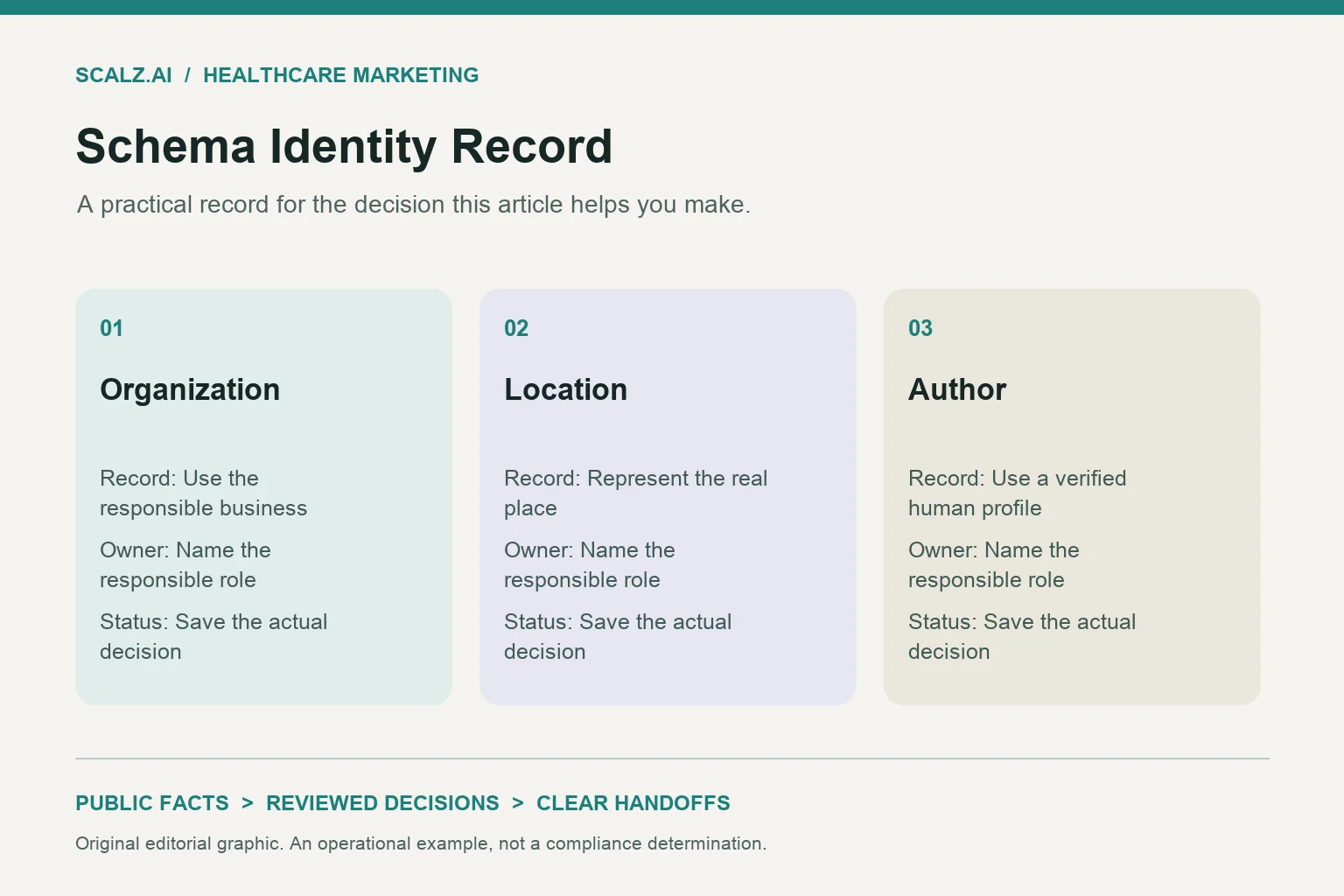Select the Location card heading
Viewport: 1344px width, 896px height.
[x=565, y=389]
